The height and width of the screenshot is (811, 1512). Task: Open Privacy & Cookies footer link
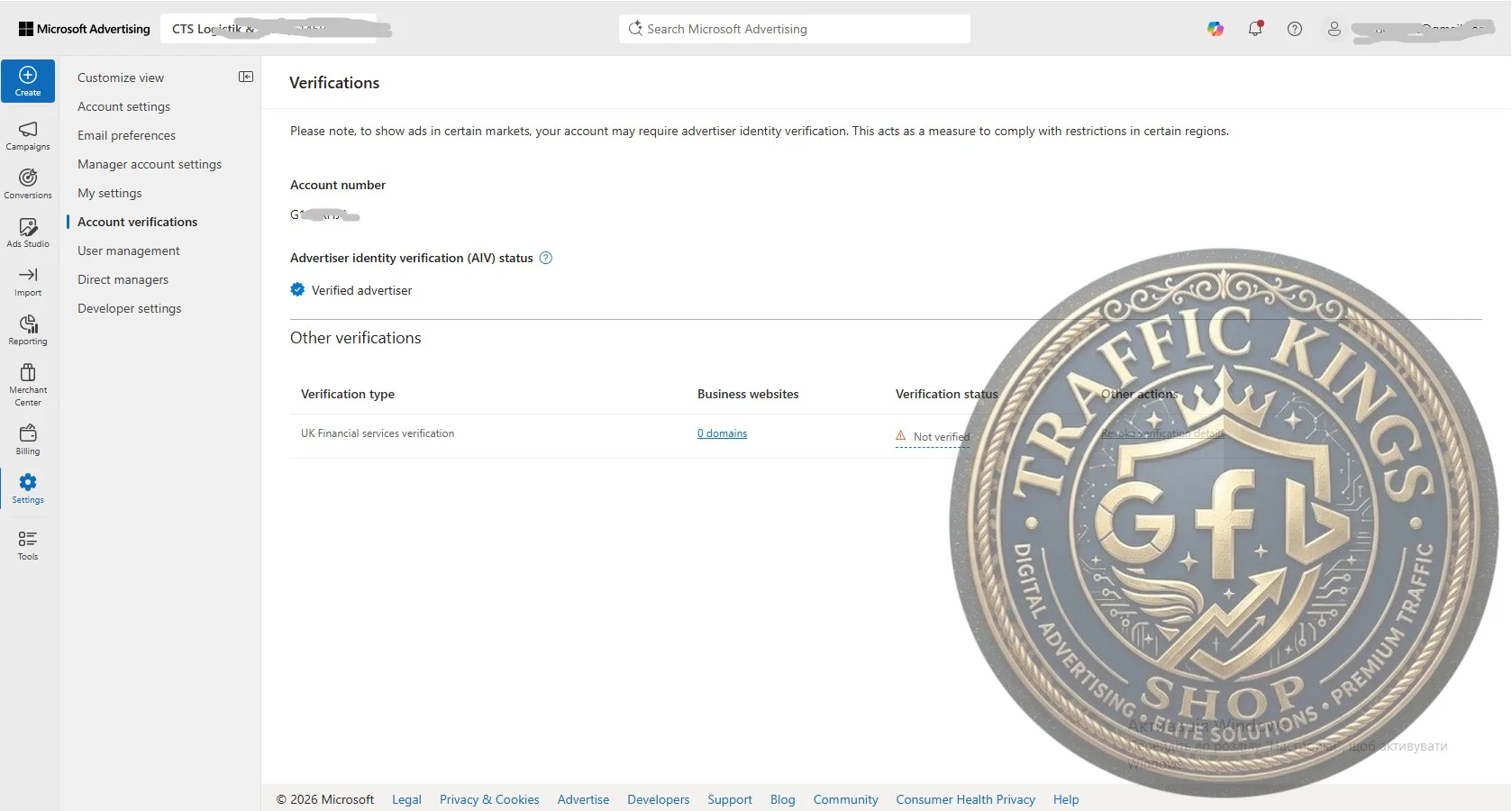pos(489,799)
